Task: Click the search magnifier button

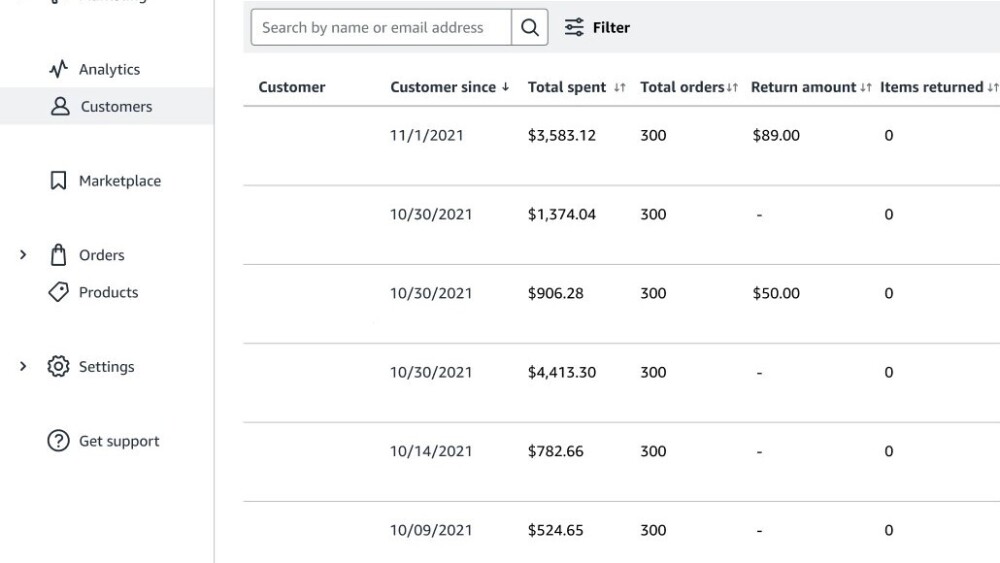Action: pyautogui.click(x=529, y=27)
